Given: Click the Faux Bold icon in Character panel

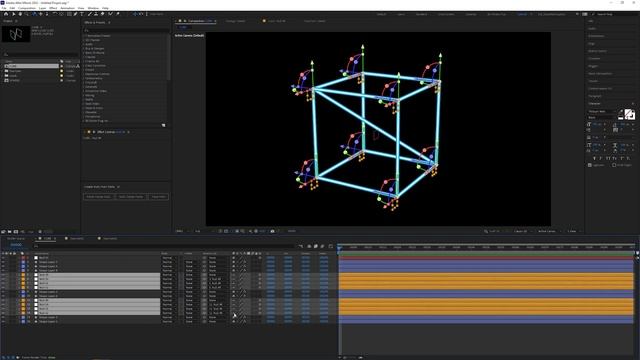Looking at the screenshot, I should pos(594,158).
